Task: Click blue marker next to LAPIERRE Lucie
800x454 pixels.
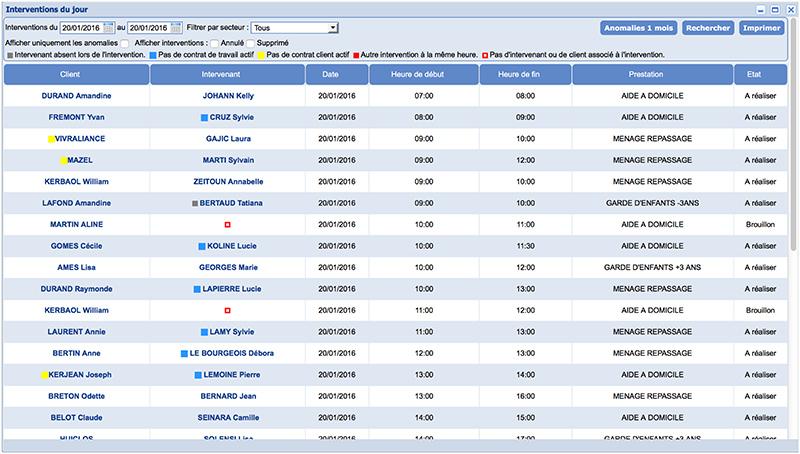Action: tap(197, 289)
